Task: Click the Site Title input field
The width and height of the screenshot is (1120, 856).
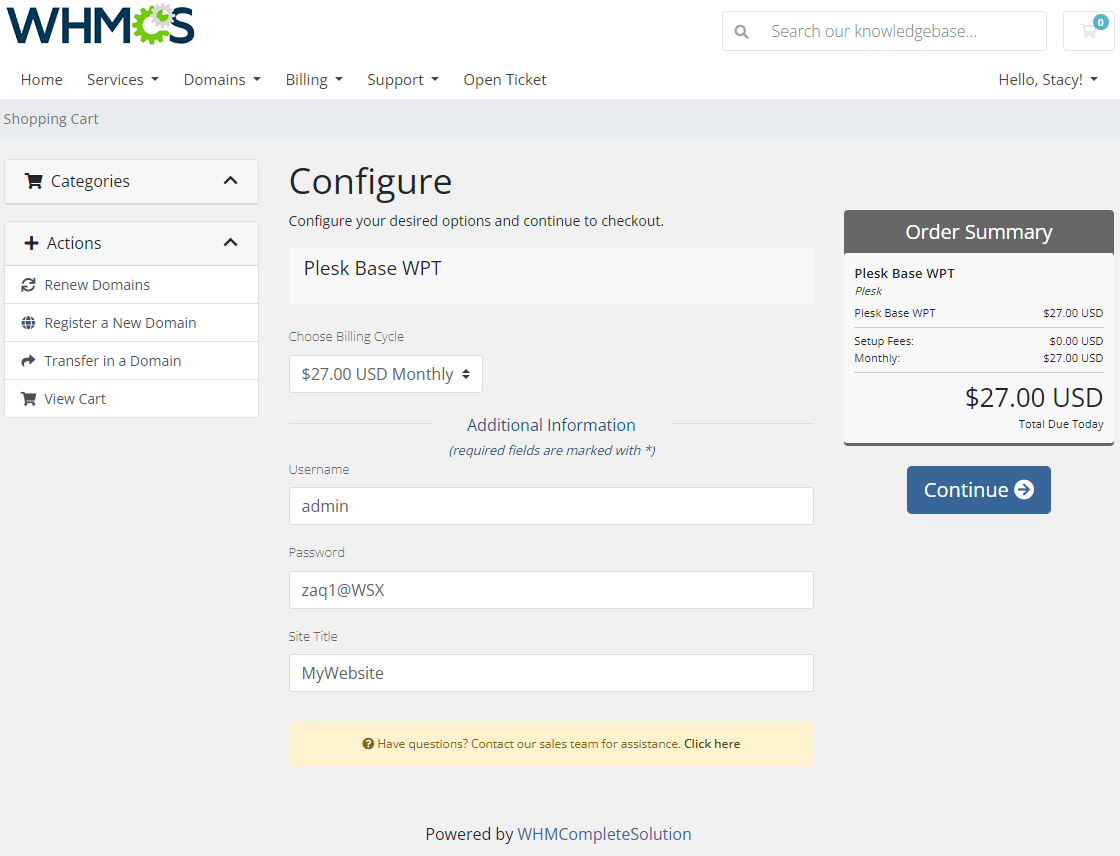Action: pos(551,673)
